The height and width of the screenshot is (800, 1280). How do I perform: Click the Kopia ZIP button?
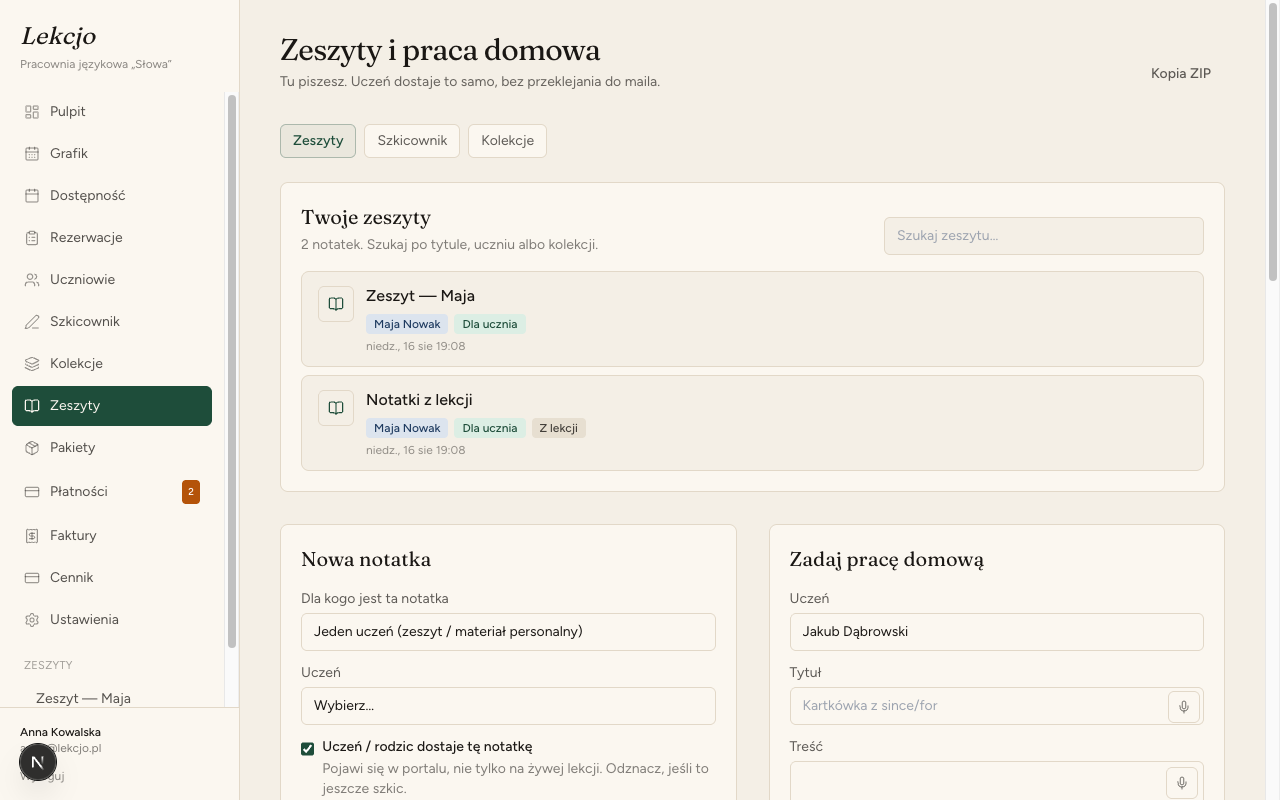pyautogui.click(x=1181, y=73)
